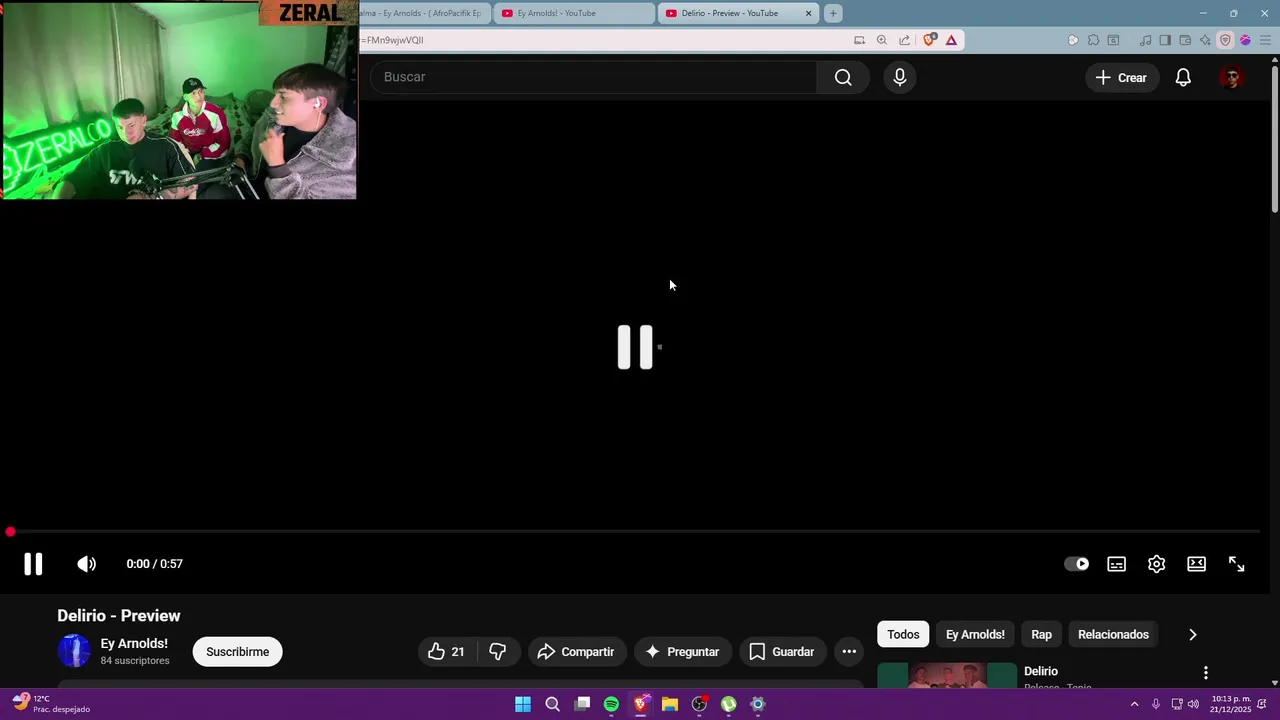This screenshot has height=720, width=1280.
Task: Show more filter chips with right chevron
Action: tap(1192, 634)
